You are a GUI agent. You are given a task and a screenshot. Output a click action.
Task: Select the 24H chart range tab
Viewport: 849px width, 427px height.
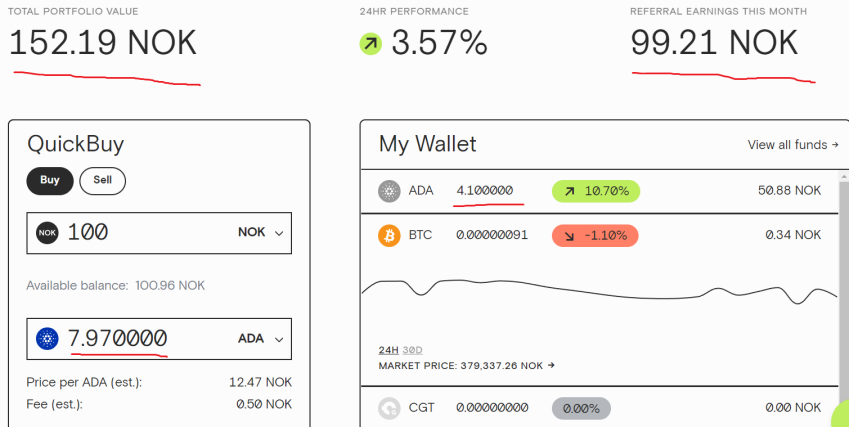pyautogui.click(x=388, y=350)
